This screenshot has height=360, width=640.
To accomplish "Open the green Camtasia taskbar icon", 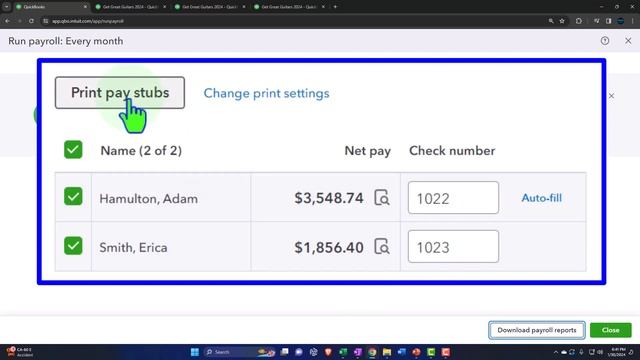I will [431, 352].
